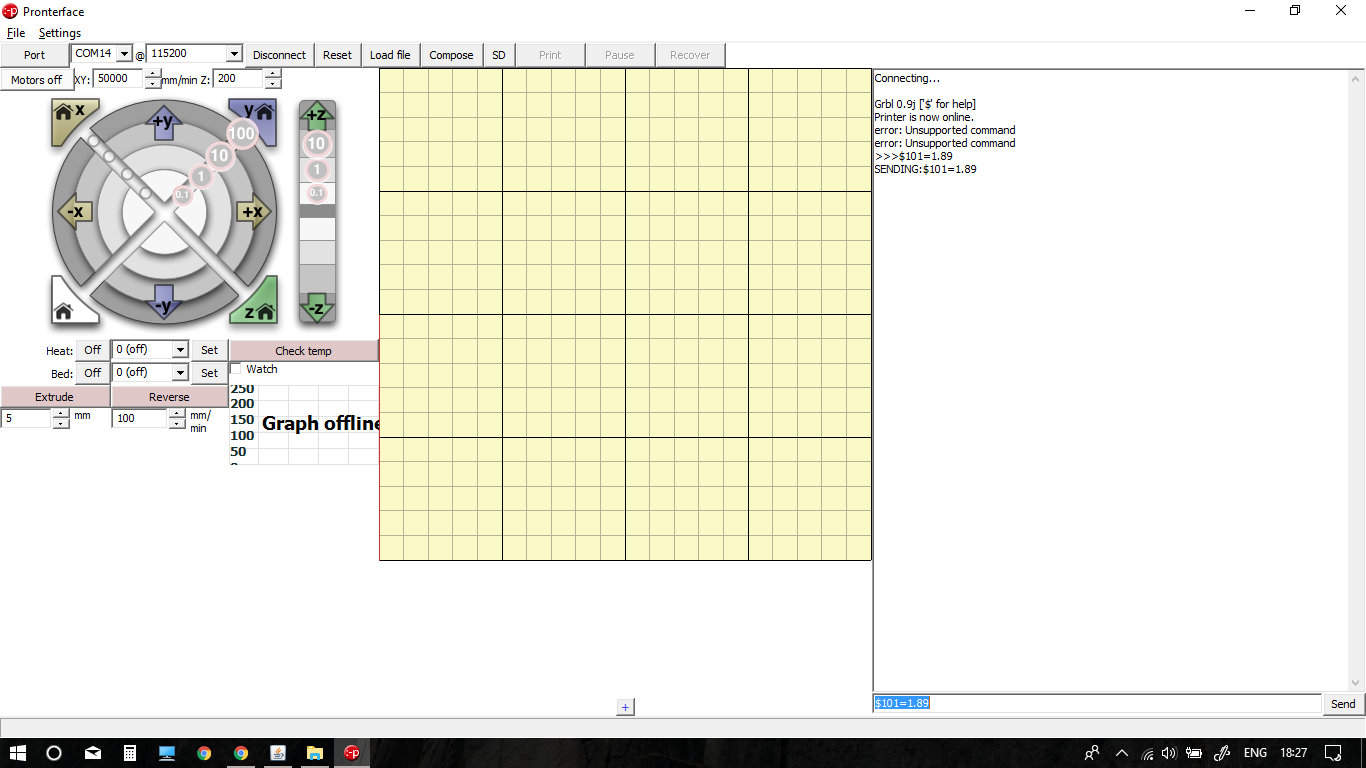
Task: Click the Disconnect button
Action: coord(279,55)
